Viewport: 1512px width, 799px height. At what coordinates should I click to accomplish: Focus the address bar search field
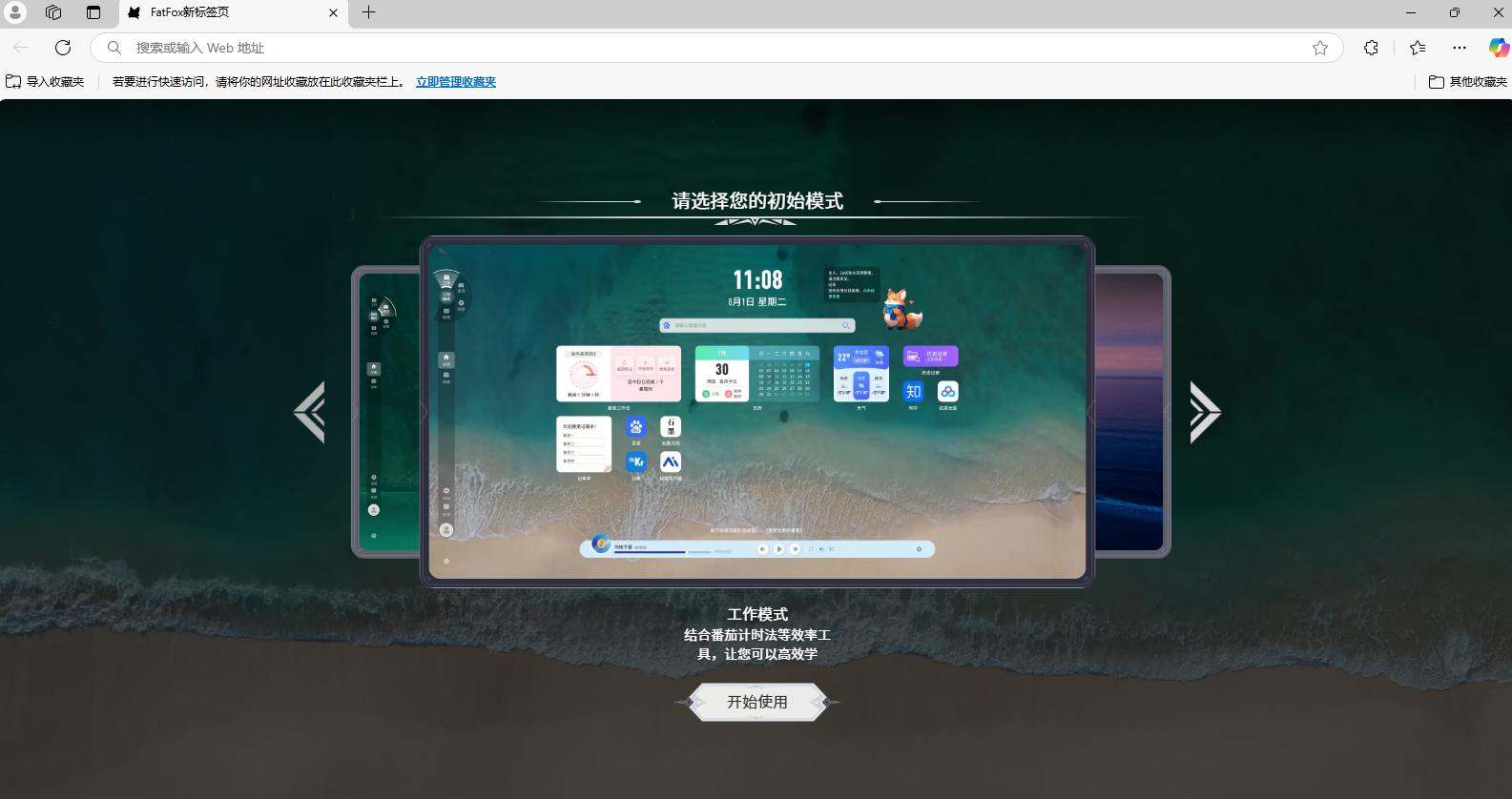click(x=715, y=48)
